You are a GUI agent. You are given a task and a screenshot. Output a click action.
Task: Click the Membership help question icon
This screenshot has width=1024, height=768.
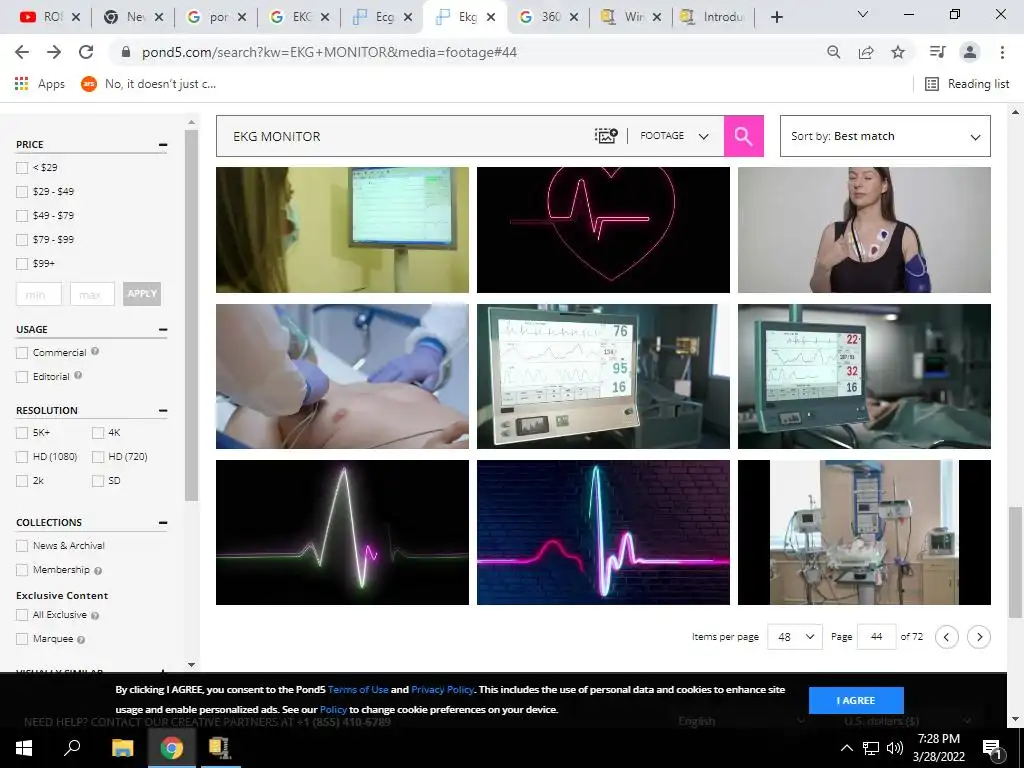(98, 570)
